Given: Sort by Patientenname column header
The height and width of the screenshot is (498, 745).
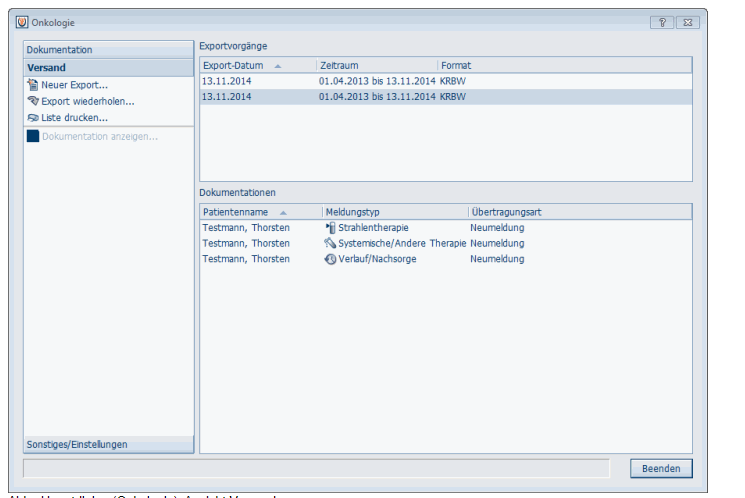Looking at the screenshot, I should click(x=261, y=212).
